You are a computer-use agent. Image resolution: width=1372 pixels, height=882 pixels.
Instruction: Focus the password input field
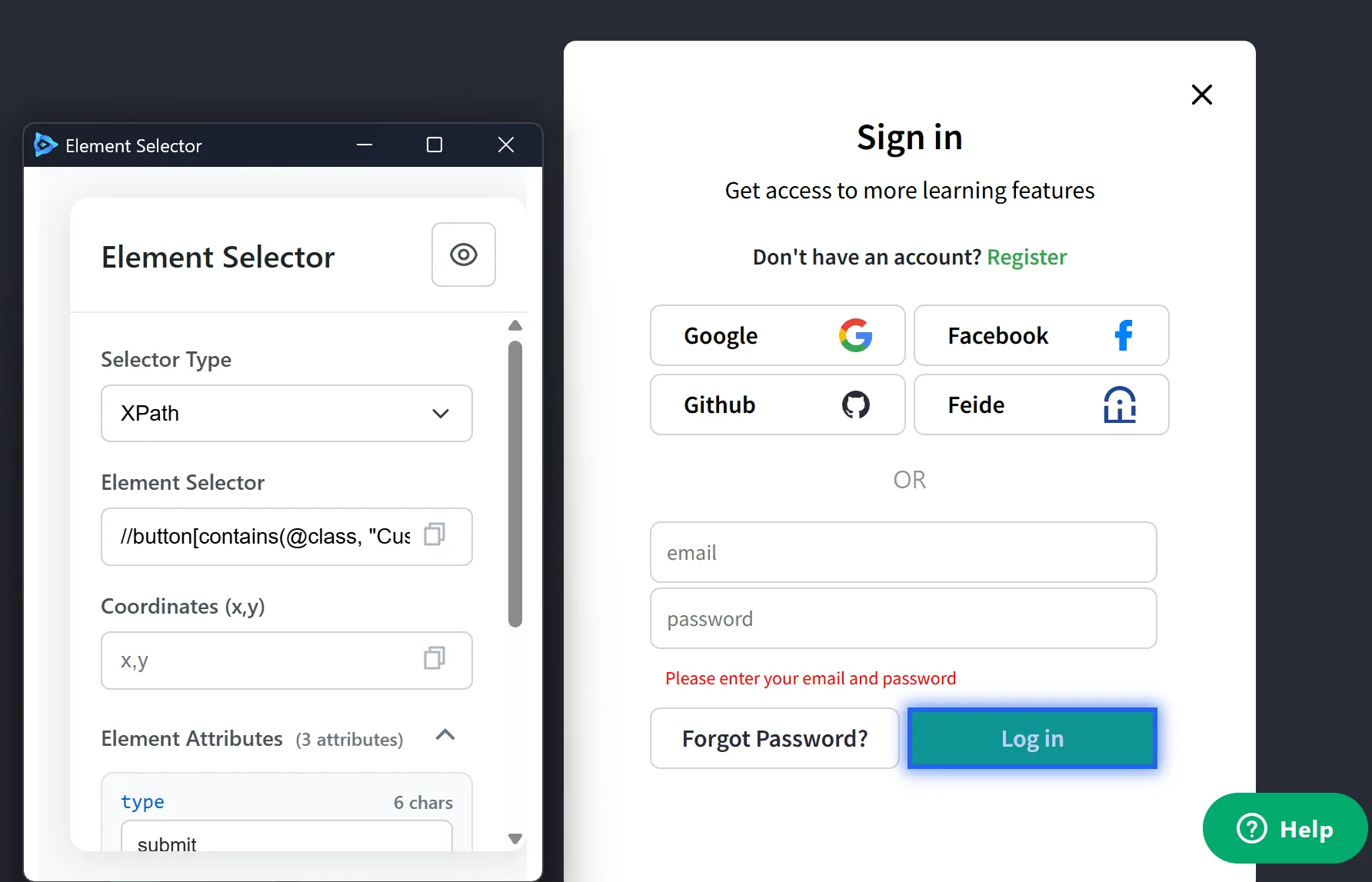[x=903, y=618]
